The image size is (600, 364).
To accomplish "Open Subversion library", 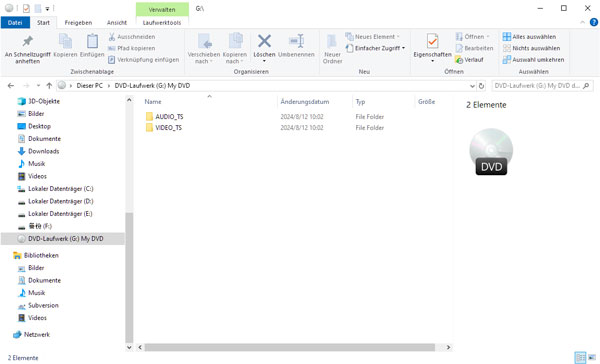I will [x=38, y=305].
